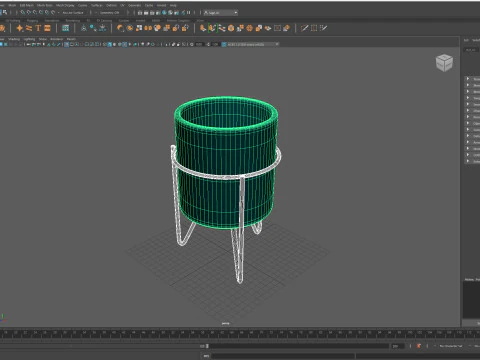Viewport: 480px width, 360px height.
Task: Click the first render clapboard icon in status line
Action: 140,13
